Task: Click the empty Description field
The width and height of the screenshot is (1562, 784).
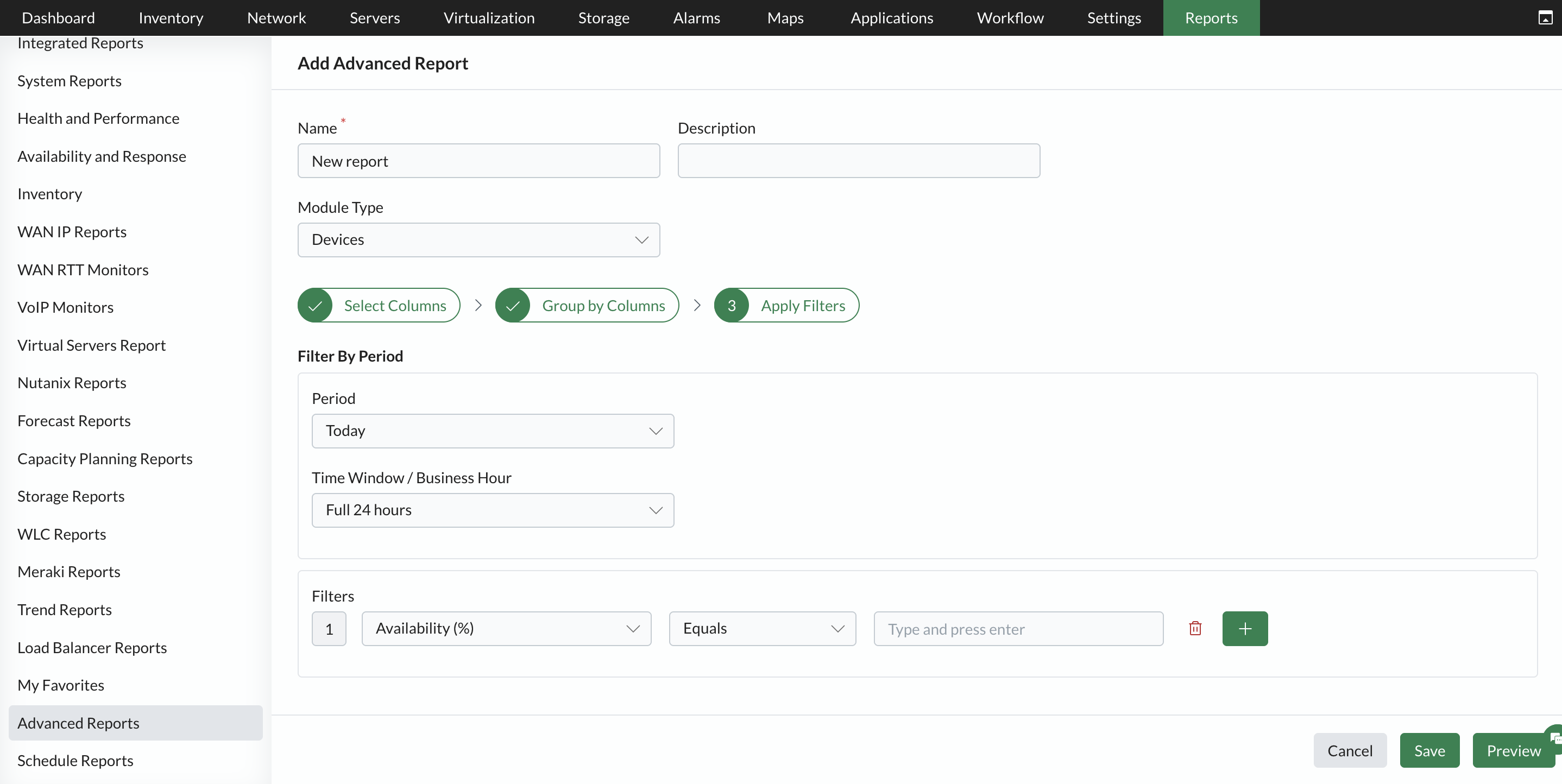Action: [x=859, y=161]
